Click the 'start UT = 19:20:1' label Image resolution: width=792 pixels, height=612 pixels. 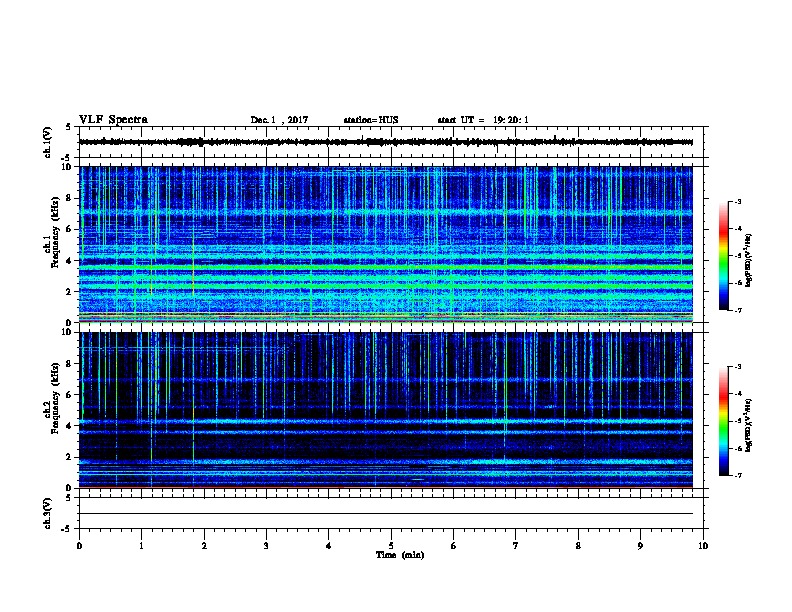click(483, 120)
